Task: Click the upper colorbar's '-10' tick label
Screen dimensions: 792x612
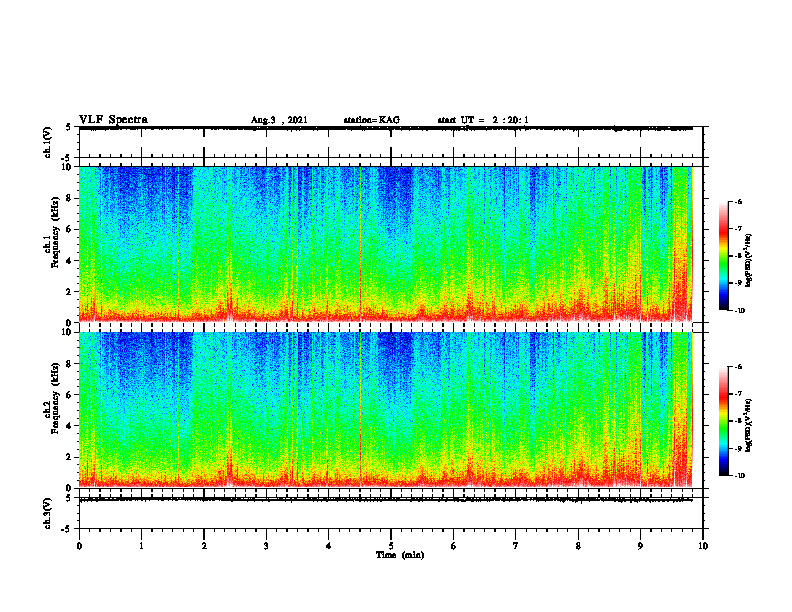Action: click(739, 311)
